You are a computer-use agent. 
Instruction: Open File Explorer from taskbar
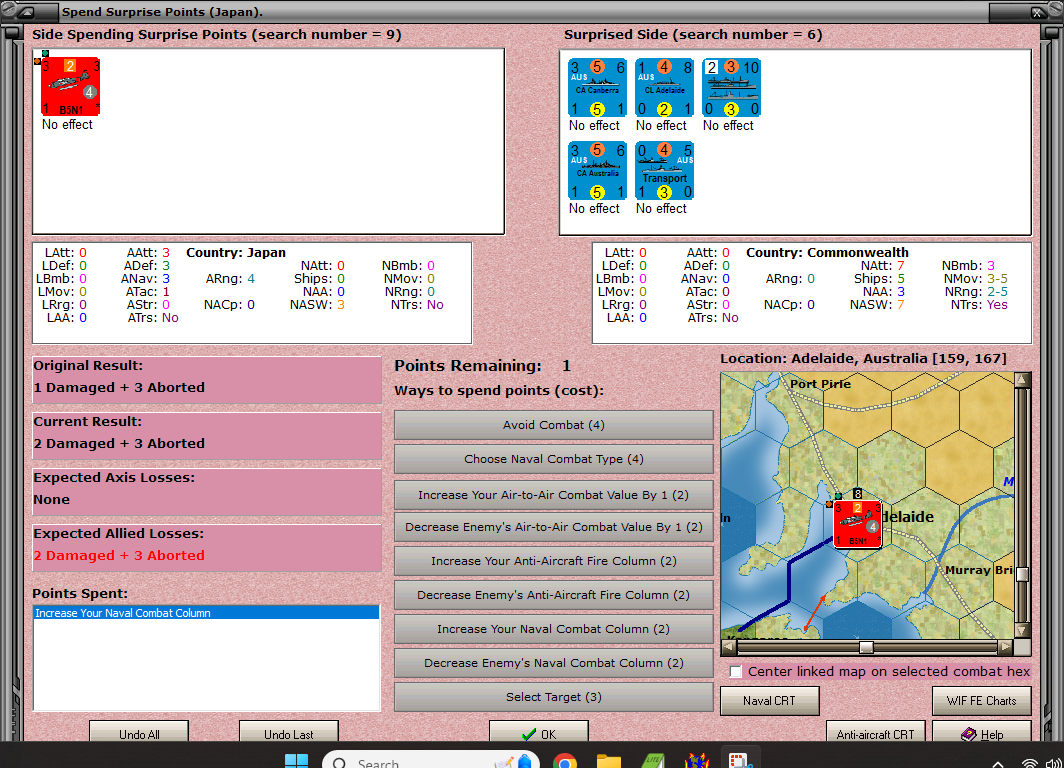tap(609, 761)
